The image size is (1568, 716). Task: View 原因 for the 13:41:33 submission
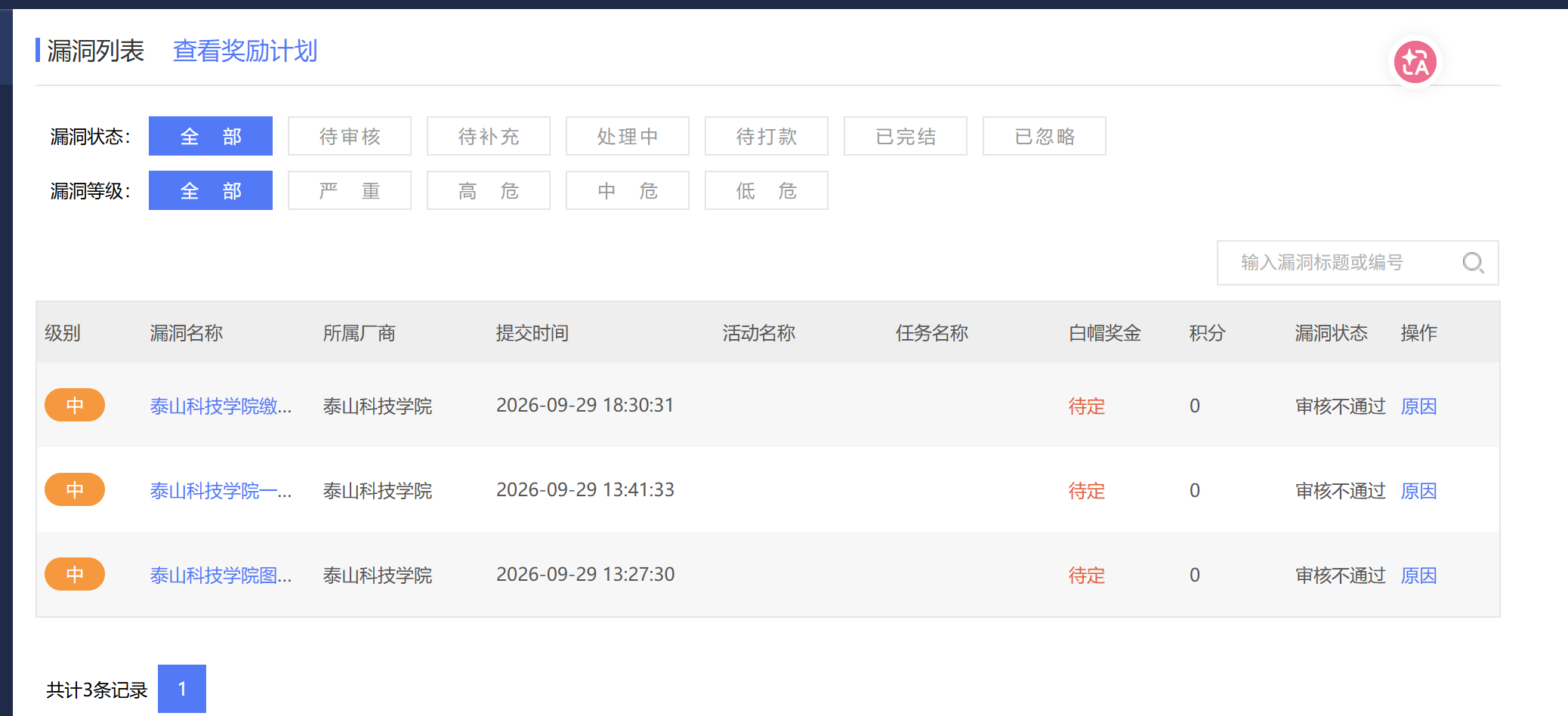(x=1418, y=491)
